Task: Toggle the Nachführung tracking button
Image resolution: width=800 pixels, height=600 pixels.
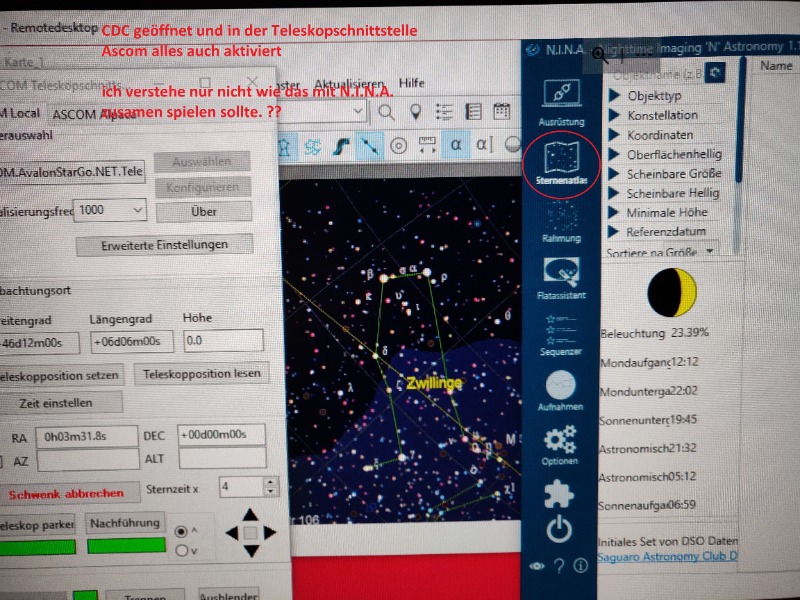Action: 125,523
